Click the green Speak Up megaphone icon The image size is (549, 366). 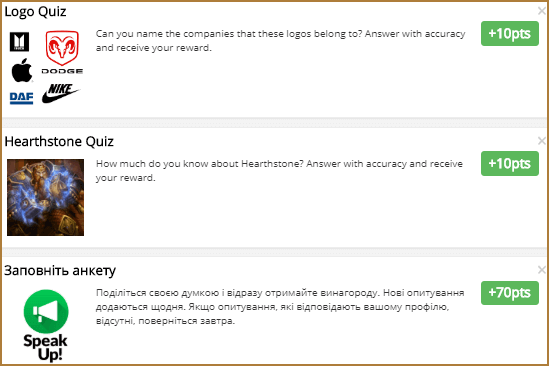[46, 311]
